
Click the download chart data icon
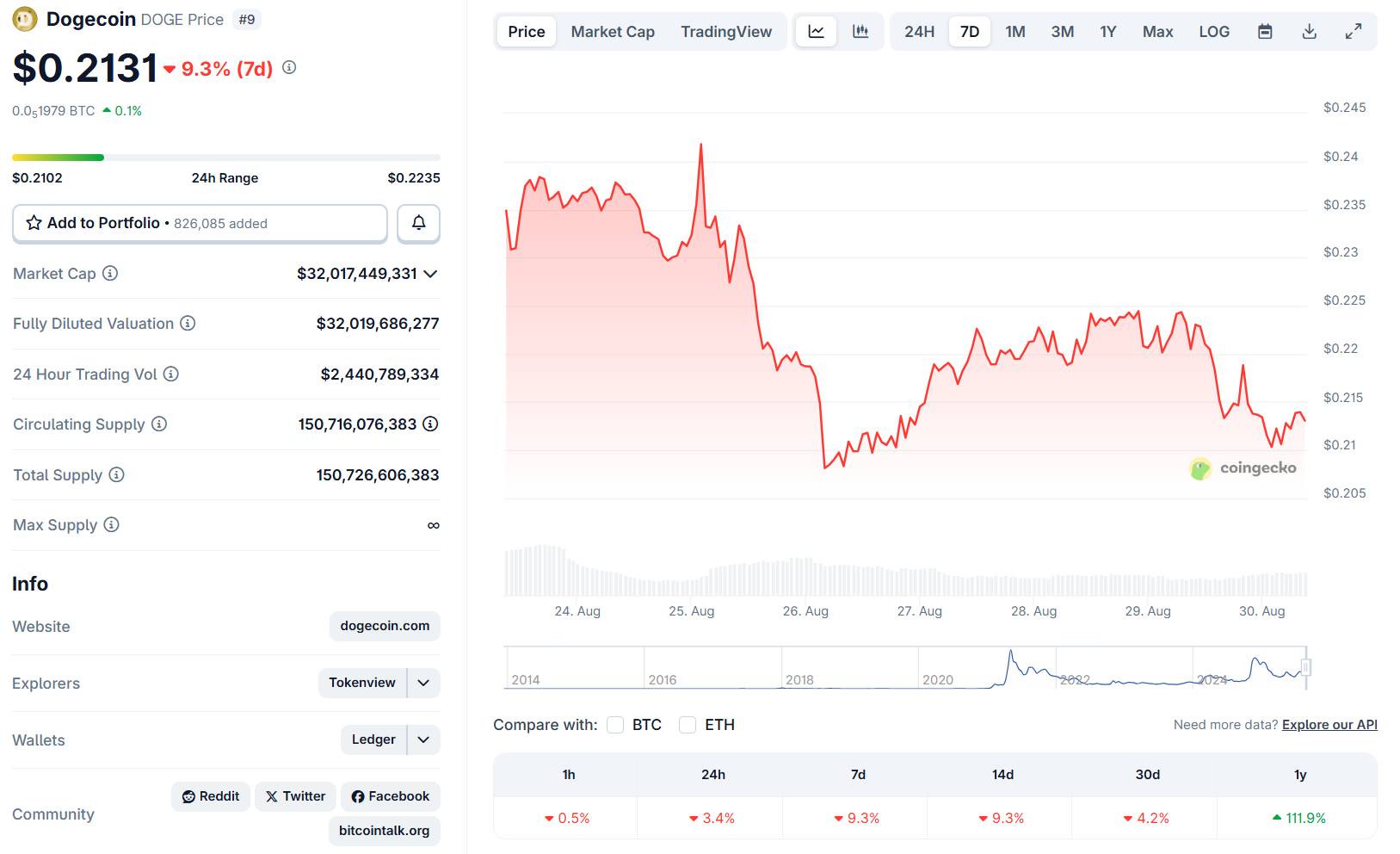(x=1310, y=32)
